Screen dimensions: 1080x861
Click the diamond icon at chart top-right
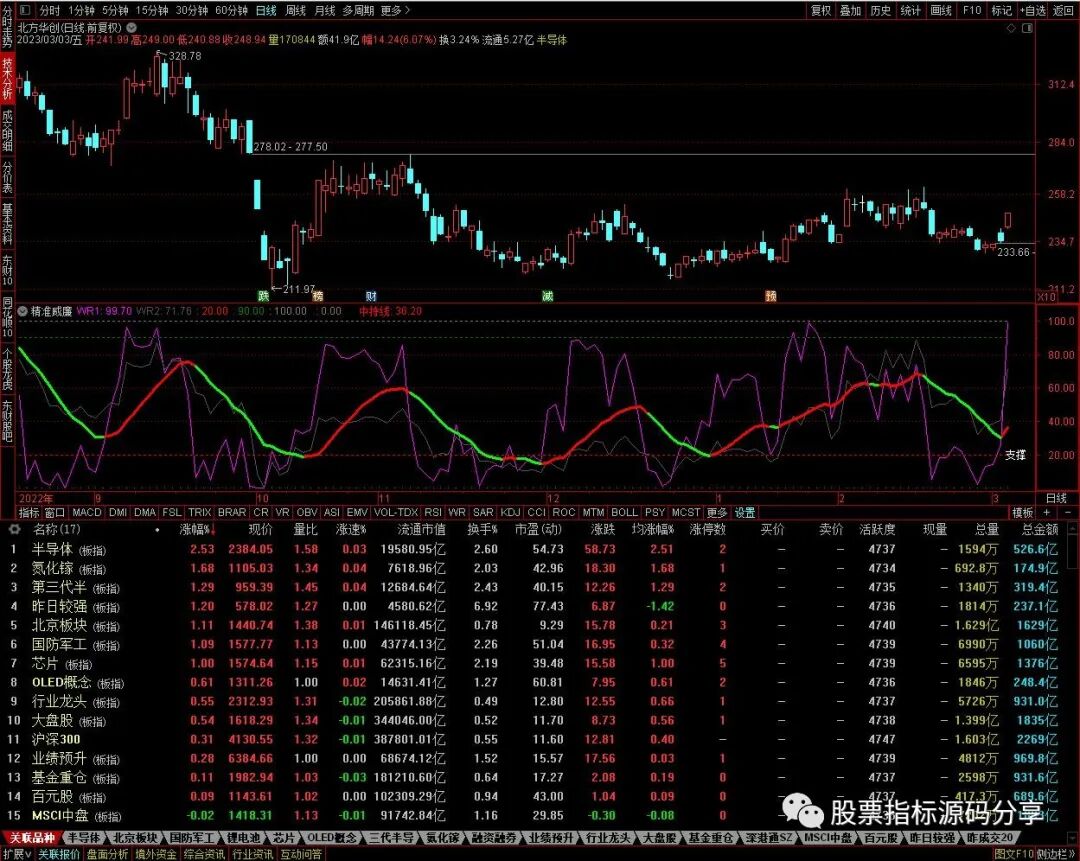click(x=1011, y=28)
